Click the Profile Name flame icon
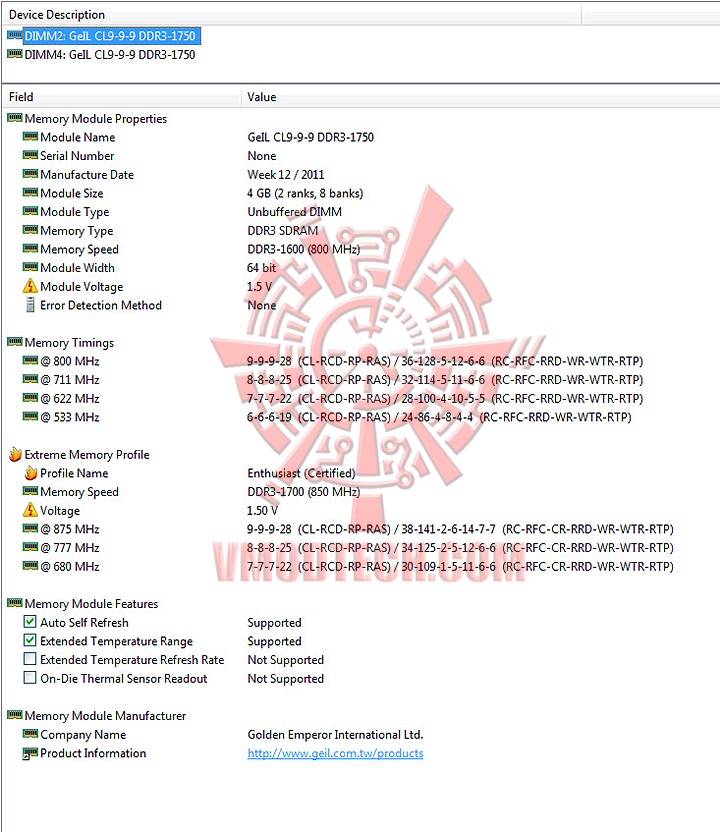The width and height of the screenshot is (720, 832). tap(31, 473)
